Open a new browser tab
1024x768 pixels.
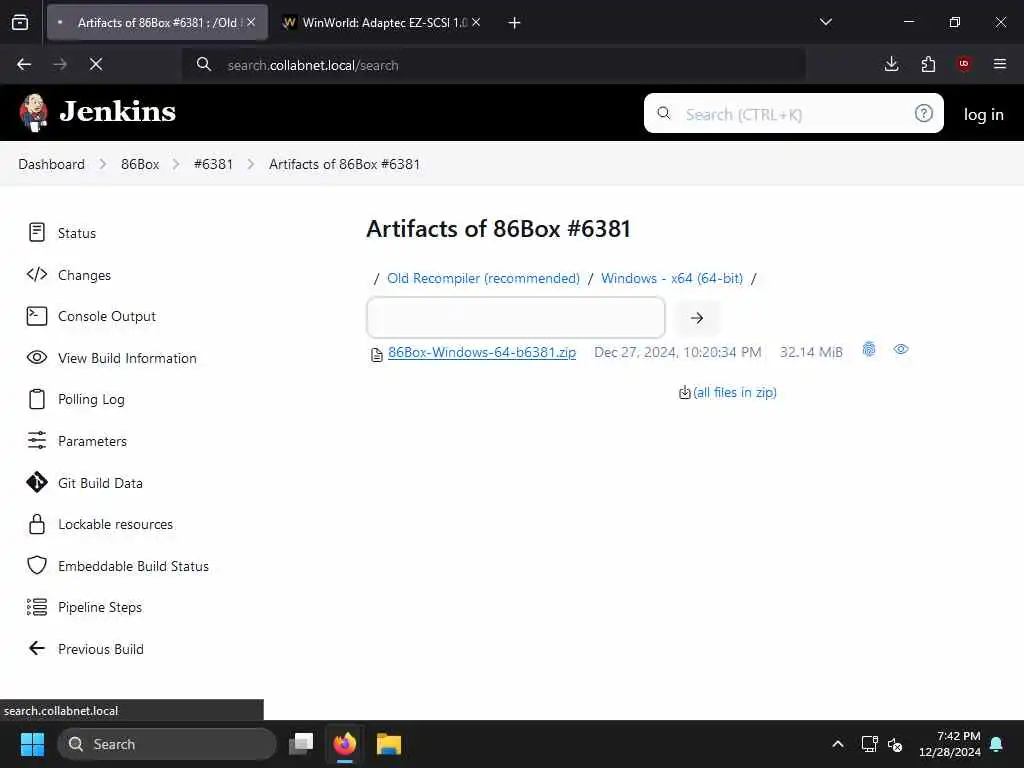click(x=515, y=23)
